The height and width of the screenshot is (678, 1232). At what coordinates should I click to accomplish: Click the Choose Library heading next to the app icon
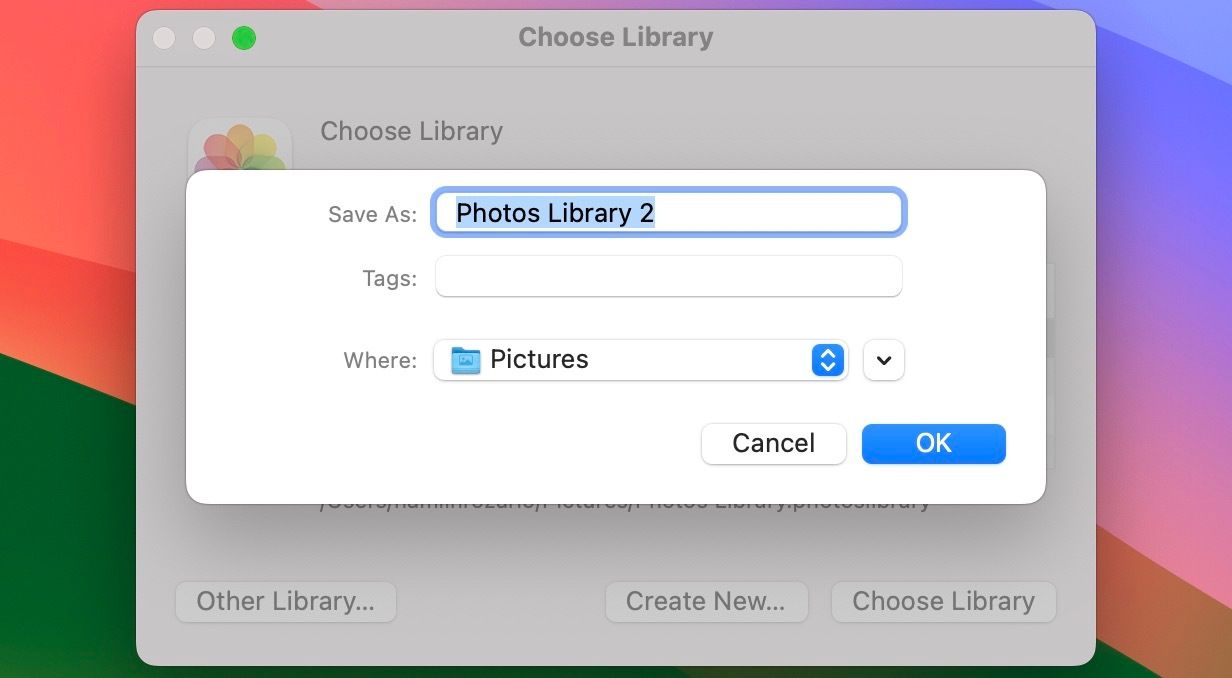411,131
